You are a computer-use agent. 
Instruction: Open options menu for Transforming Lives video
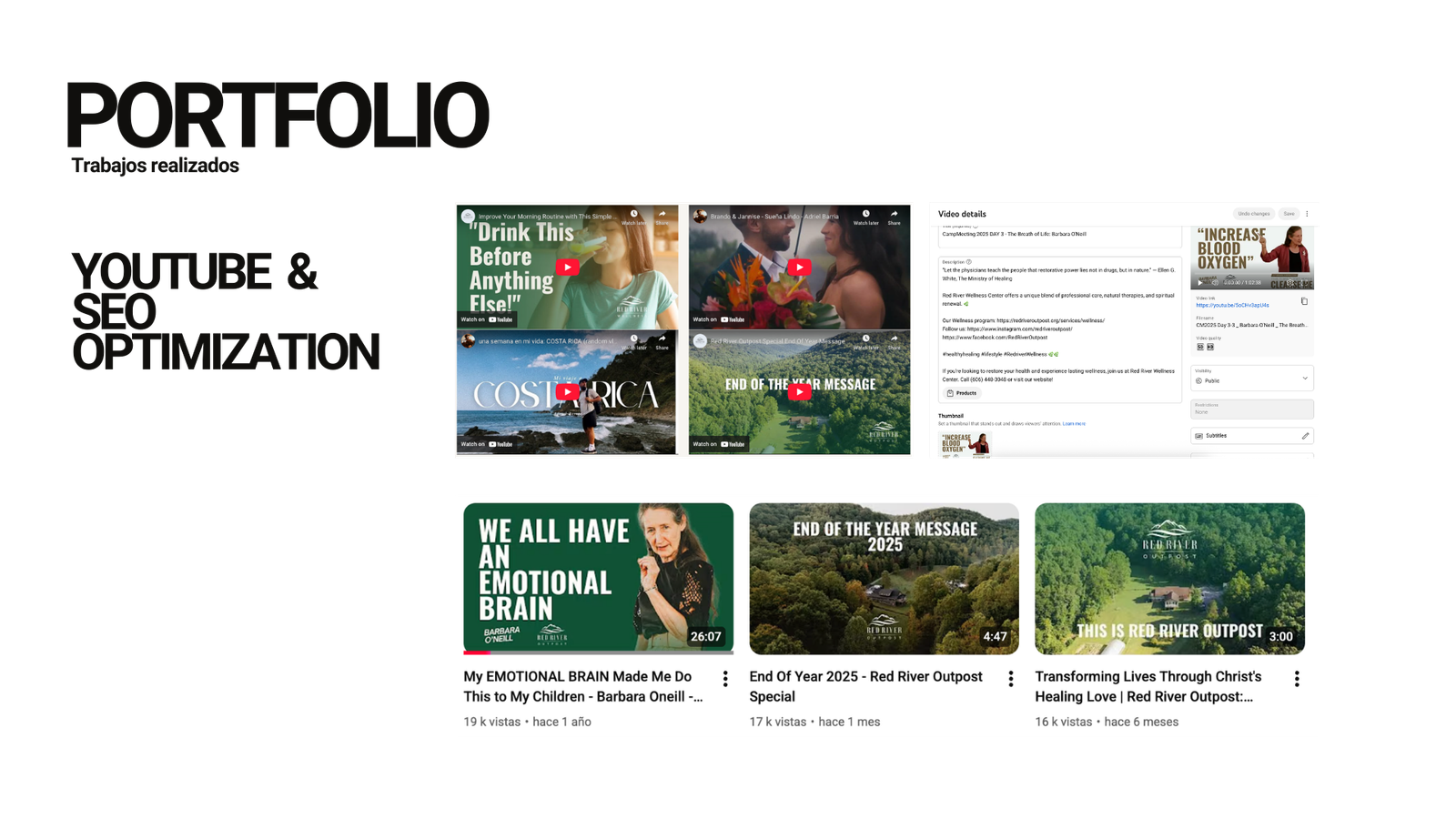1297,679
